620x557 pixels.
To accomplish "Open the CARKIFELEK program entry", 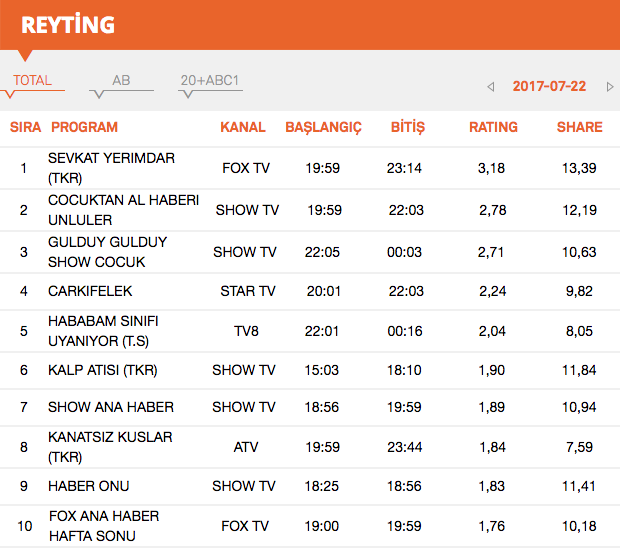I will (x=90, y=291).
